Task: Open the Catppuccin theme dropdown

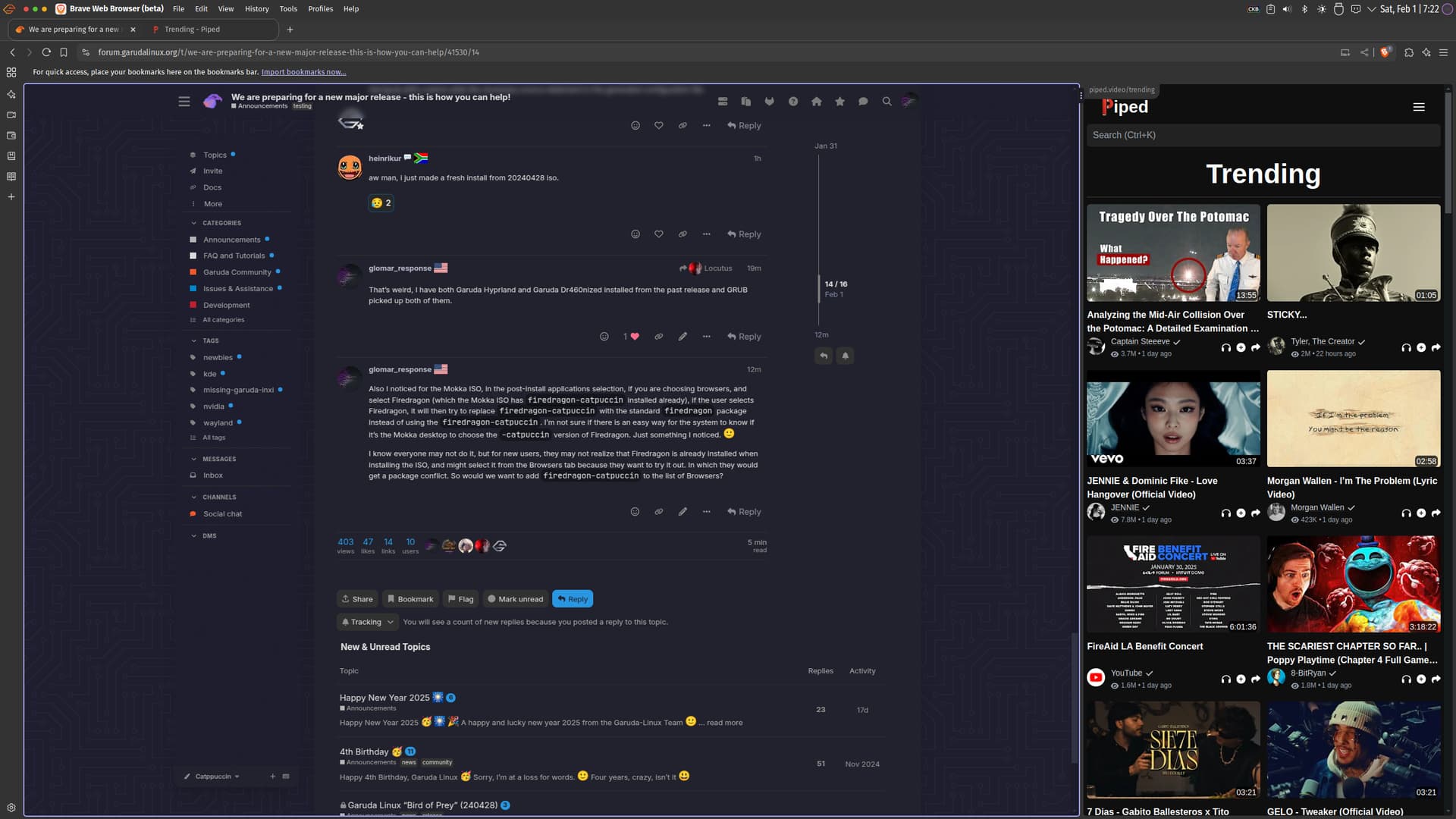Action: click(x=212, y=777)
